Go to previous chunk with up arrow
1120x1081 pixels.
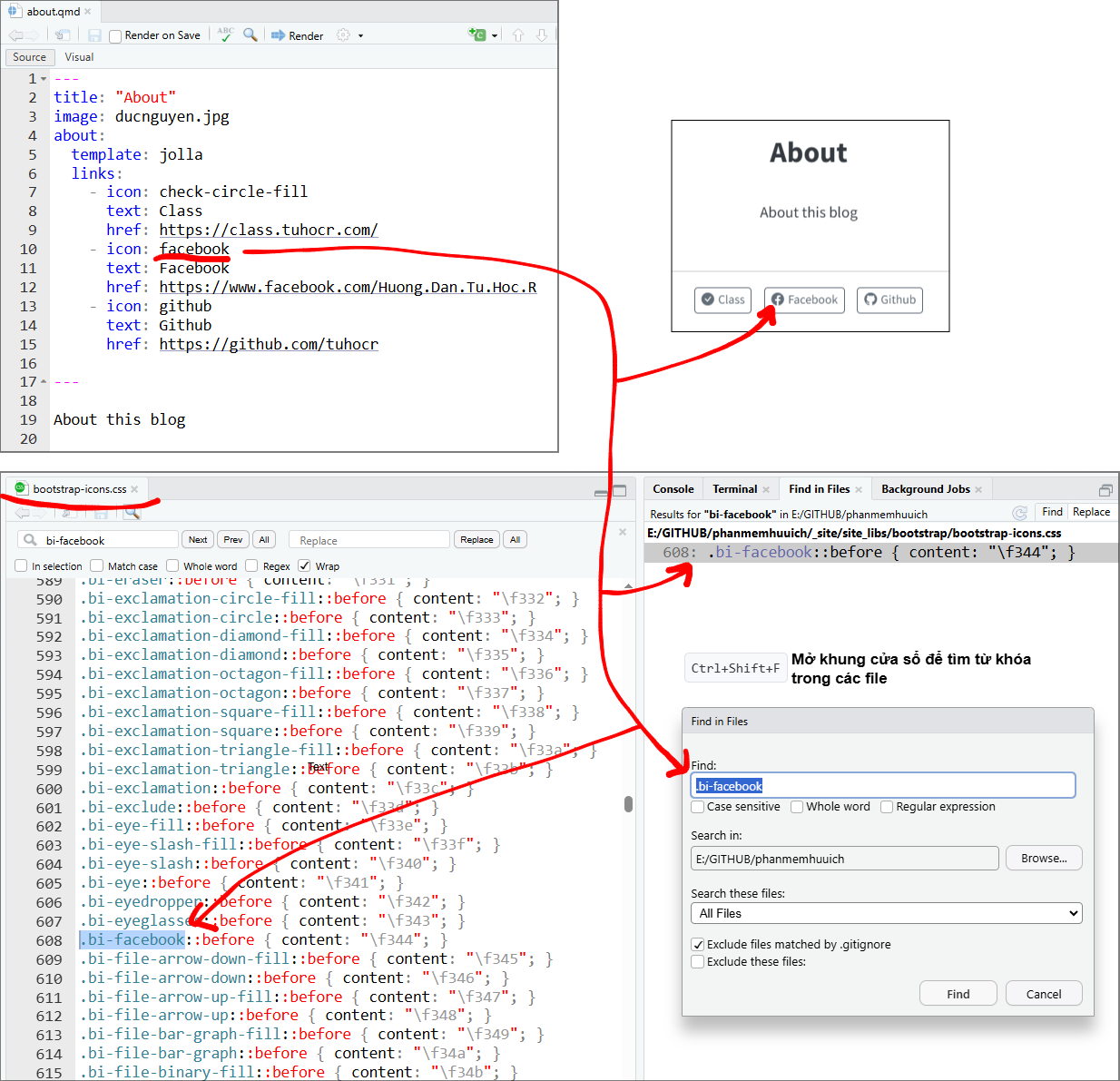(x=518, y=34)
